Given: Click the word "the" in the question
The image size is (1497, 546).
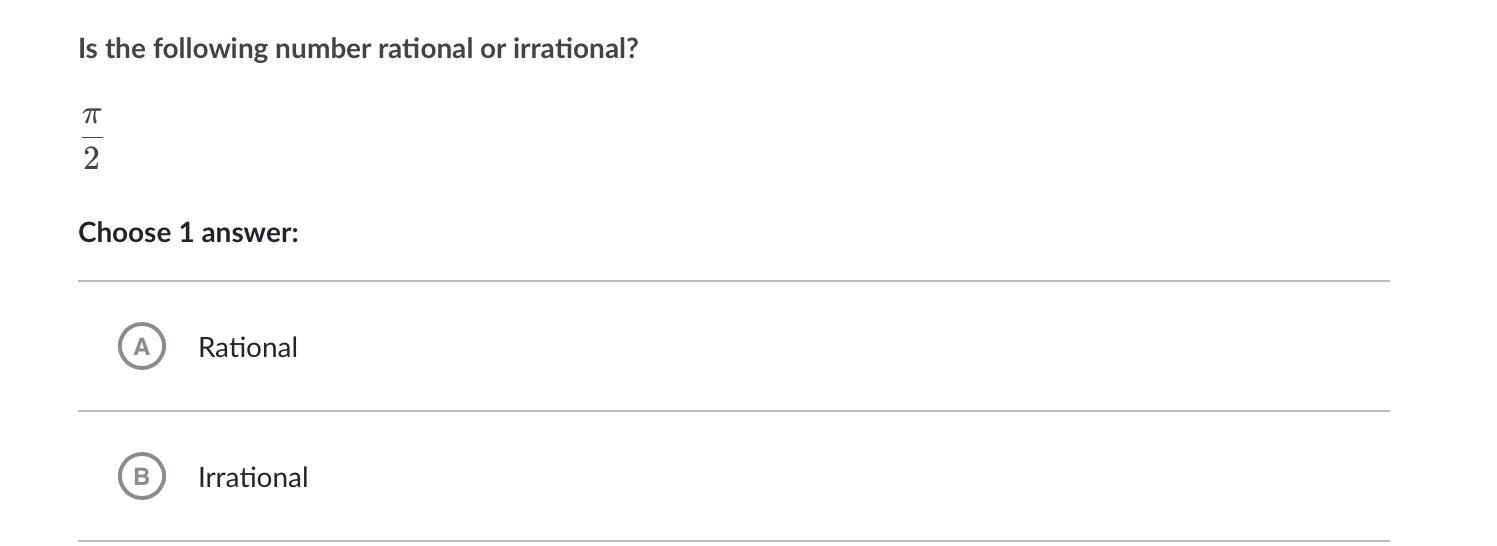Looking at the screenshot, I should [125, 49].
